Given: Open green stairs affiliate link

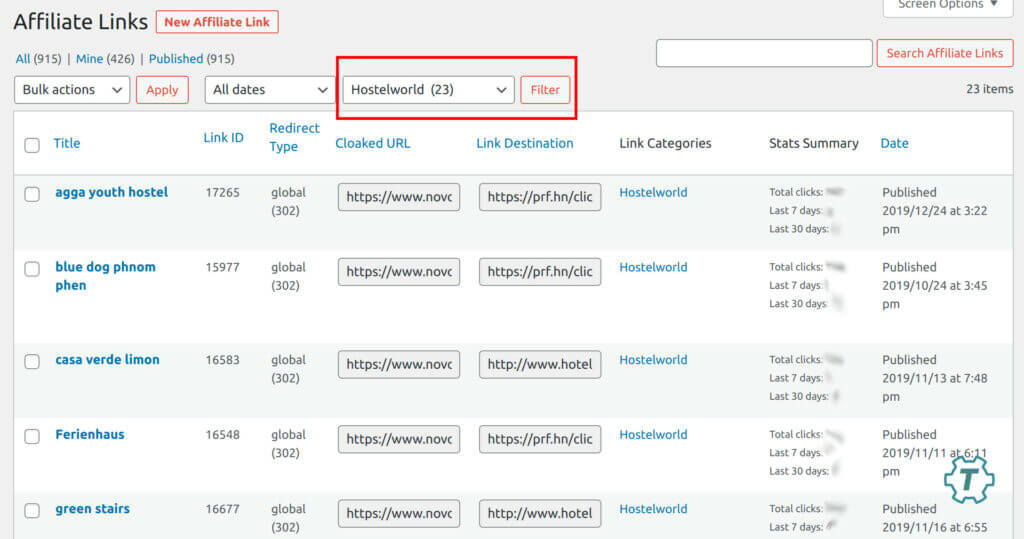Looking at the screenshot, I should 92,508.
